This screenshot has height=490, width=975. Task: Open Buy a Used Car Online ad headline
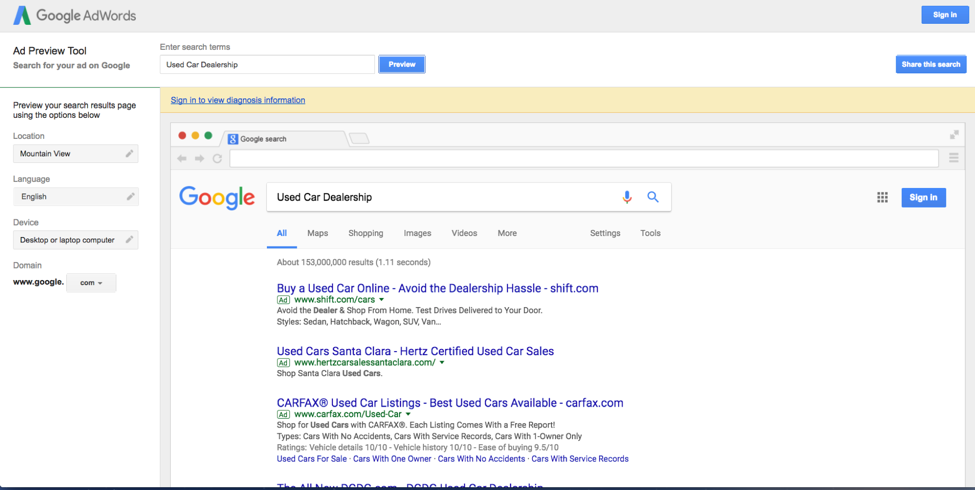(x=438, y=289)
